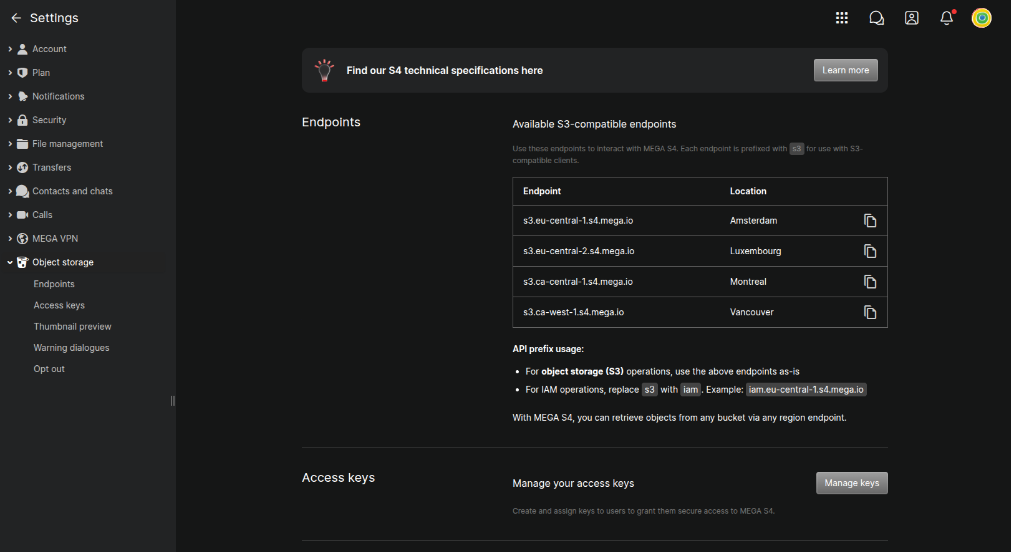This screenshot has width=1011, height=552.
Task: Expand the Account section chevron
Action: tap(10, 49)
